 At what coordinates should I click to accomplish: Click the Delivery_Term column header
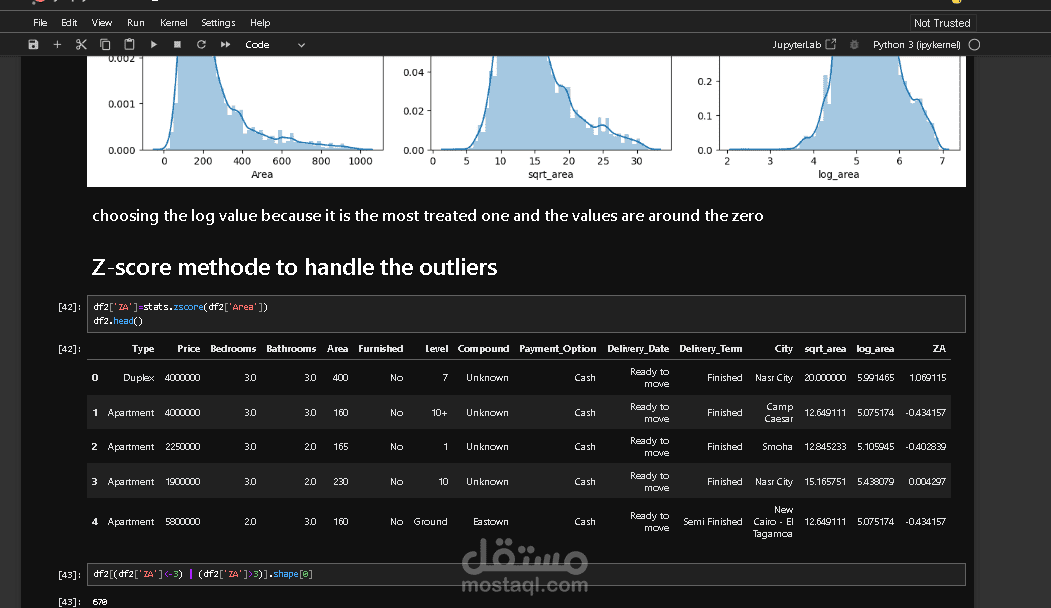tap(710, 349)
